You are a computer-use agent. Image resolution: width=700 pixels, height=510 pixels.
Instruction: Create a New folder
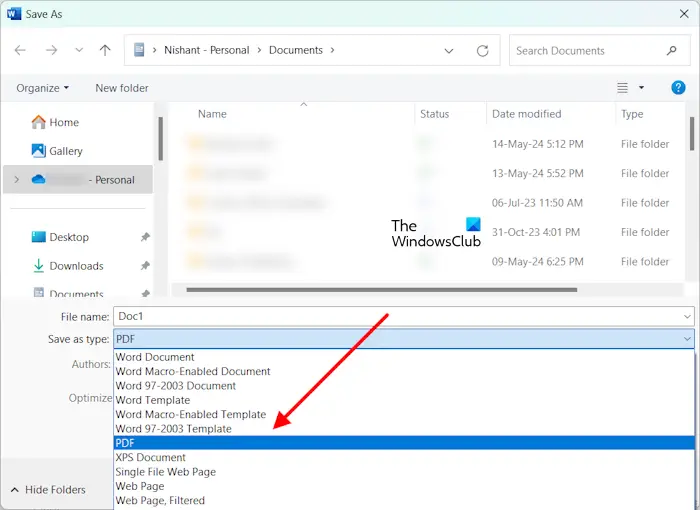pyautogui.click(x=122, y=88)
